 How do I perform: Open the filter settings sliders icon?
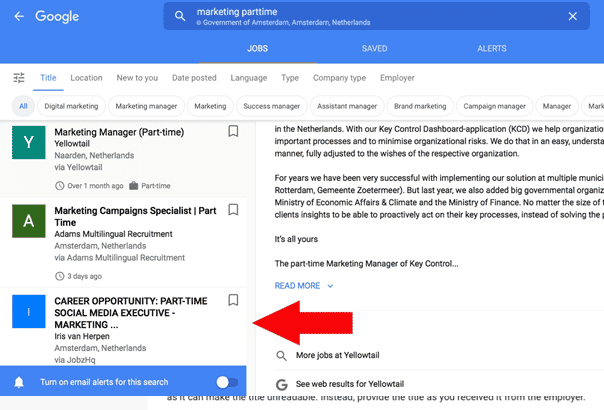pos(19,78)
